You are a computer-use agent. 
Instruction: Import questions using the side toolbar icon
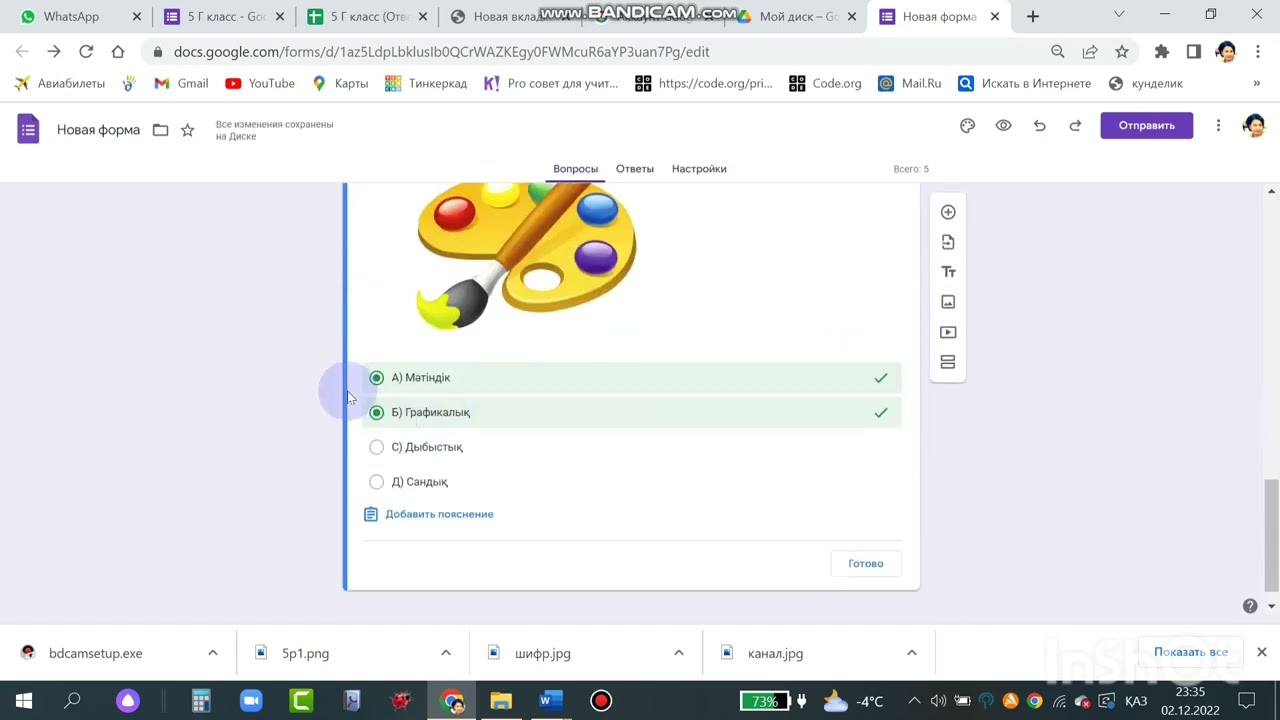pyautogui.click(x=948, y=242)
